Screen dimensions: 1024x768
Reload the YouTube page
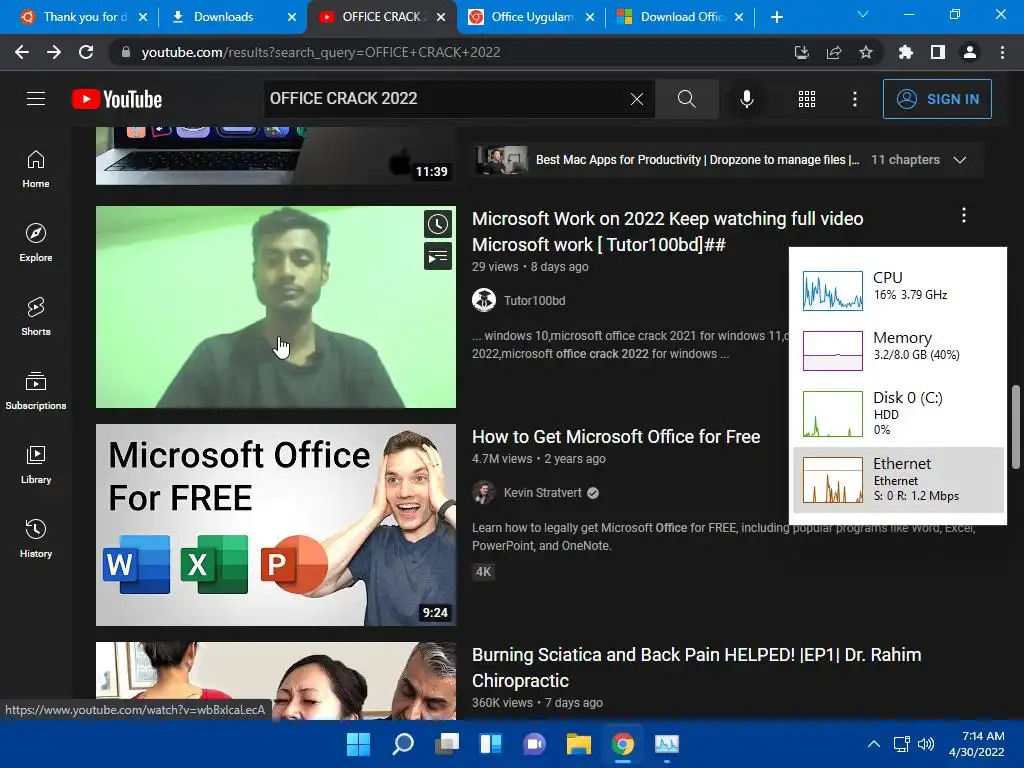[x=86, y=52]
